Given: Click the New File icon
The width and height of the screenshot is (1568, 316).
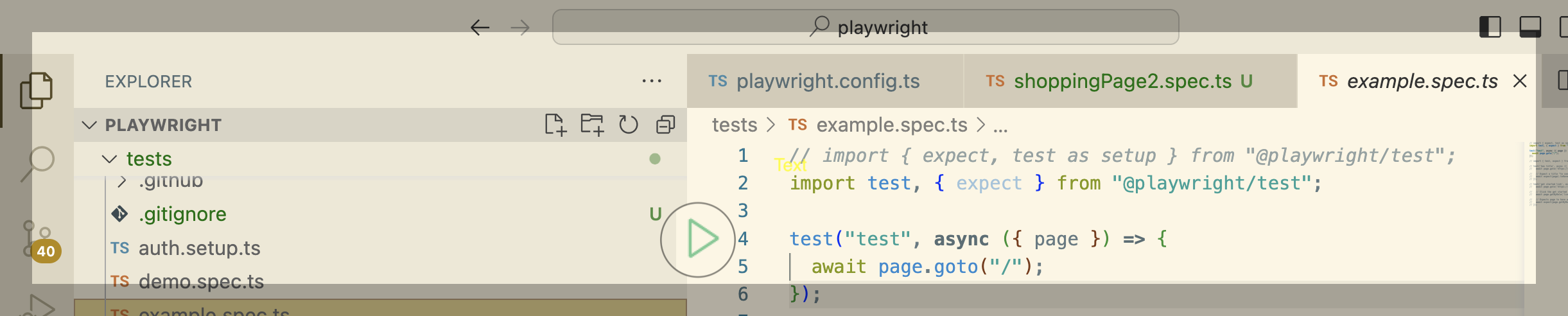Looking at the screenshot, I should click(x=555, y=125).
